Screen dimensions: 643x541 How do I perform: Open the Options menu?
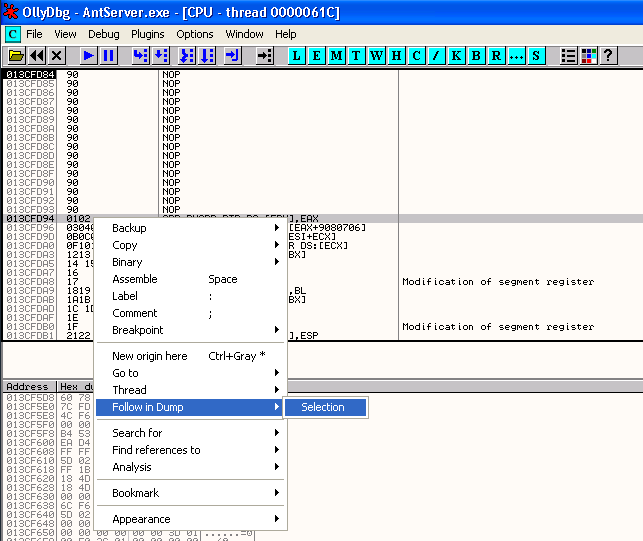click(x=195, y=34)
